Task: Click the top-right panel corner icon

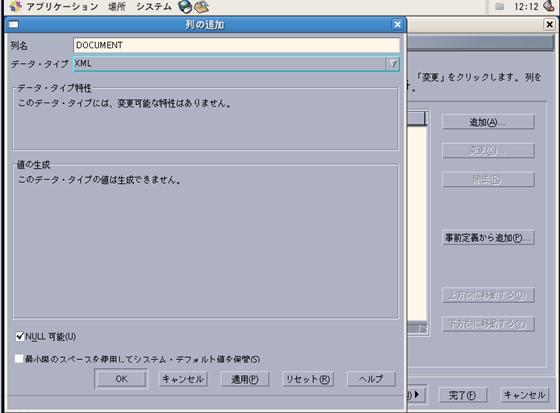Action: tap(549, 6)
